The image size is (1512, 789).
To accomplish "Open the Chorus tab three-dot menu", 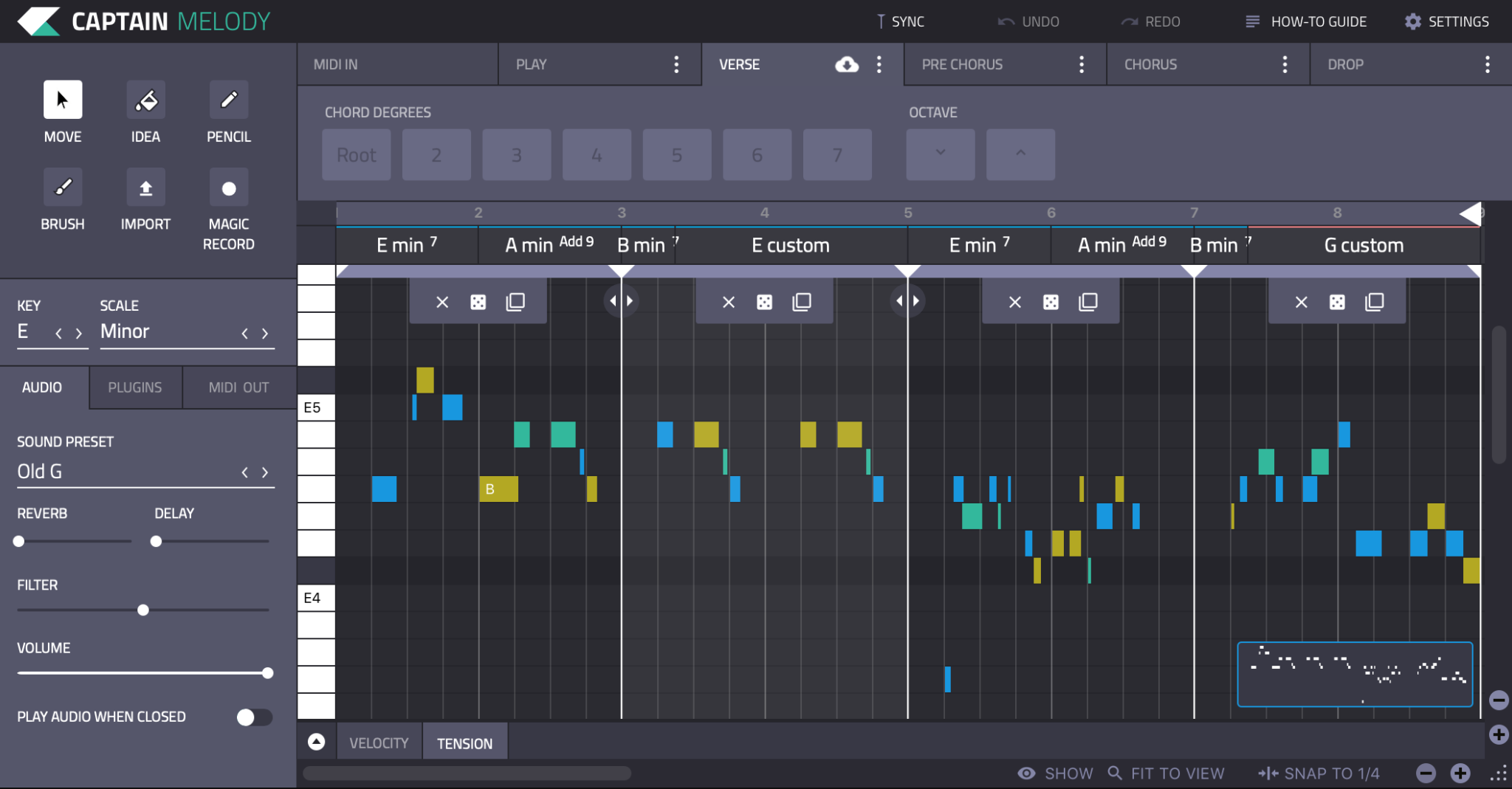I will click(1285, 64).
